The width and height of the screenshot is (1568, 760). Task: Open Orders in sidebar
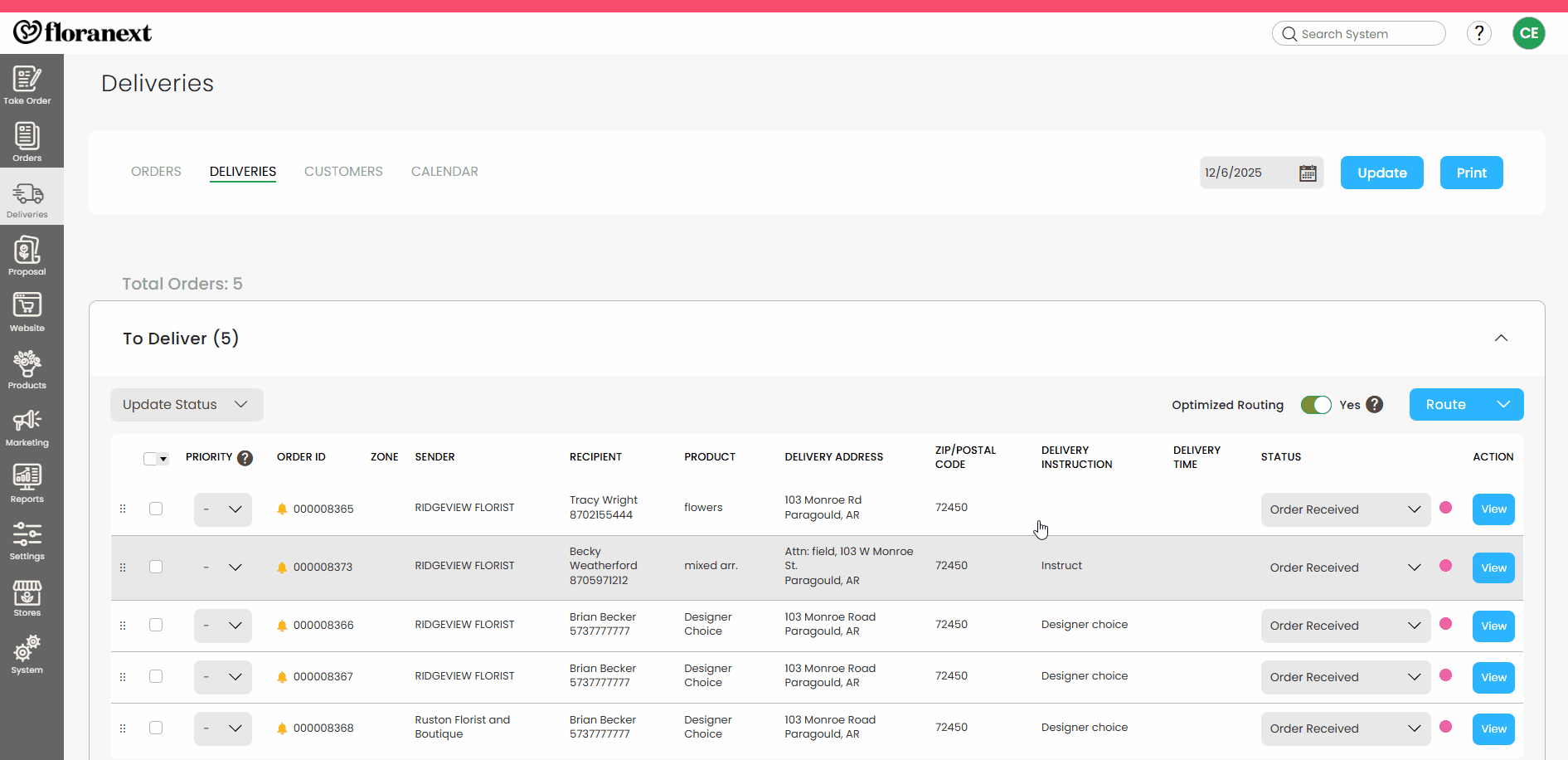point(27,142)
